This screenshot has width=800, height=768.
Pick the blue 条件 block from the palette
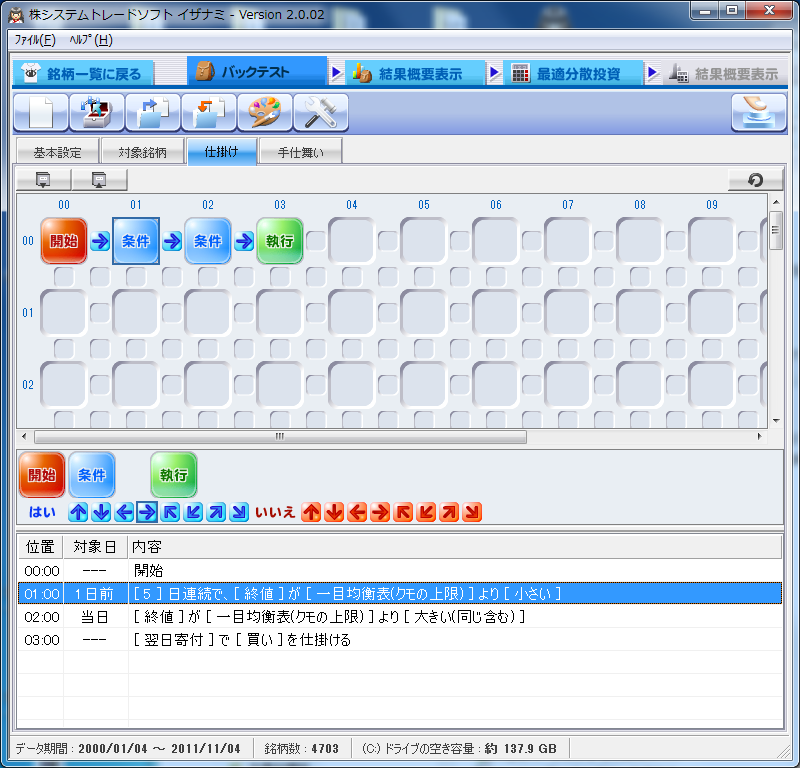(x=92, y=475)
